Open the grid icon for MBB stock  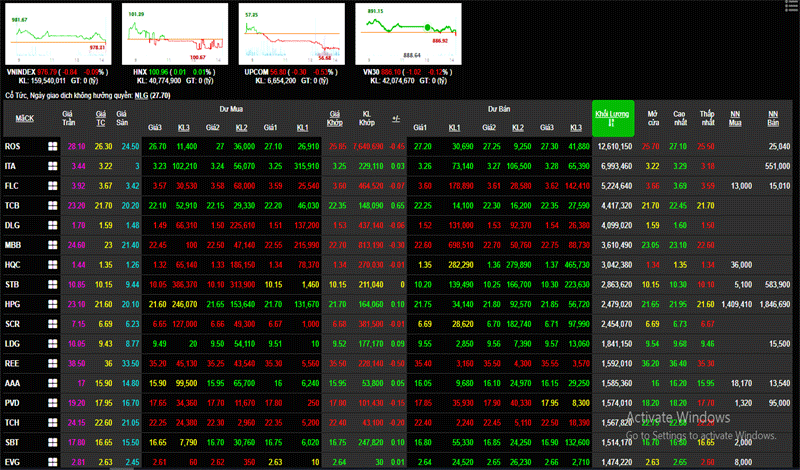(x=52, y=243)
